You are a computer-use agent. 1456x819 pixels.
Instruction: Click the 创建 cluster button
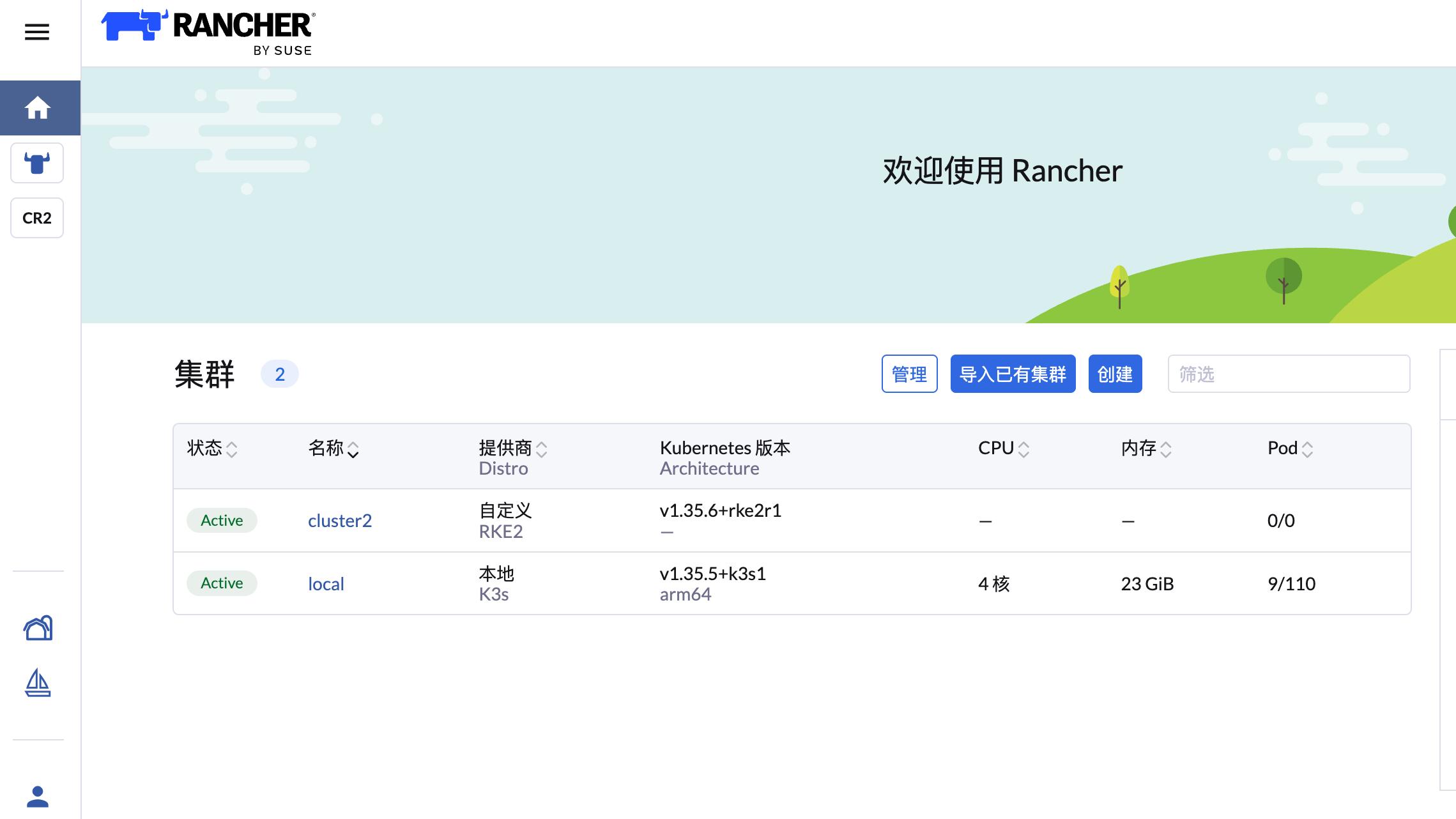tap(1115, 374)
